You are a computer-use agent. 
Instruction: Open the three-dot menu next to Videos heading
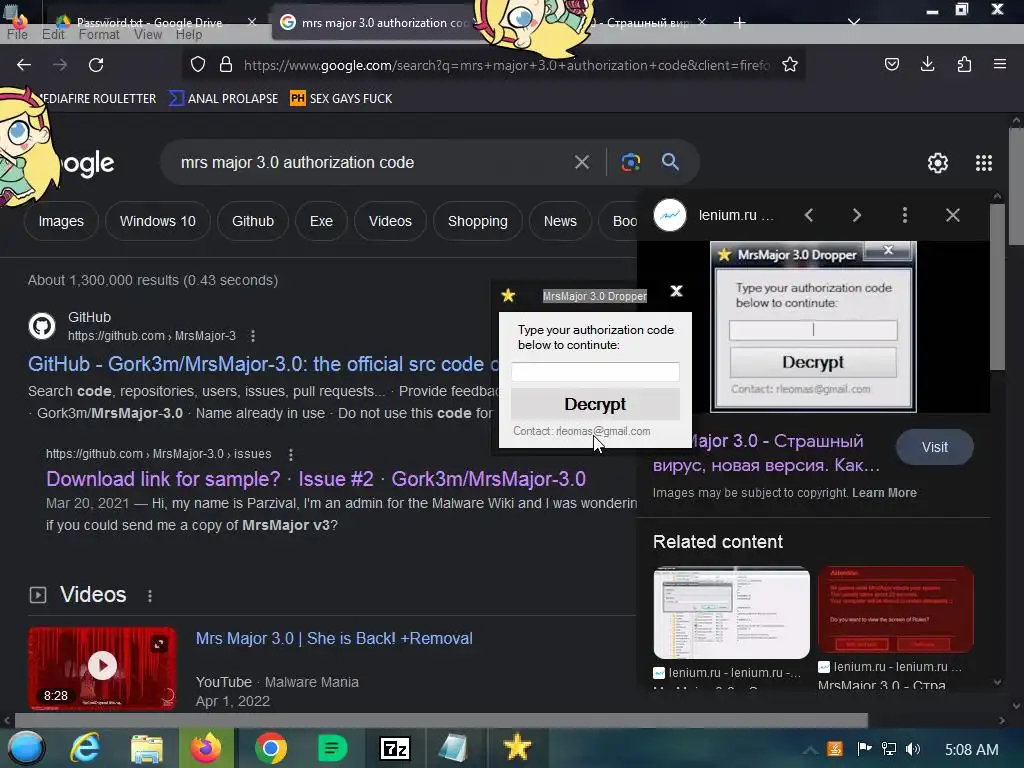(150, 596)
